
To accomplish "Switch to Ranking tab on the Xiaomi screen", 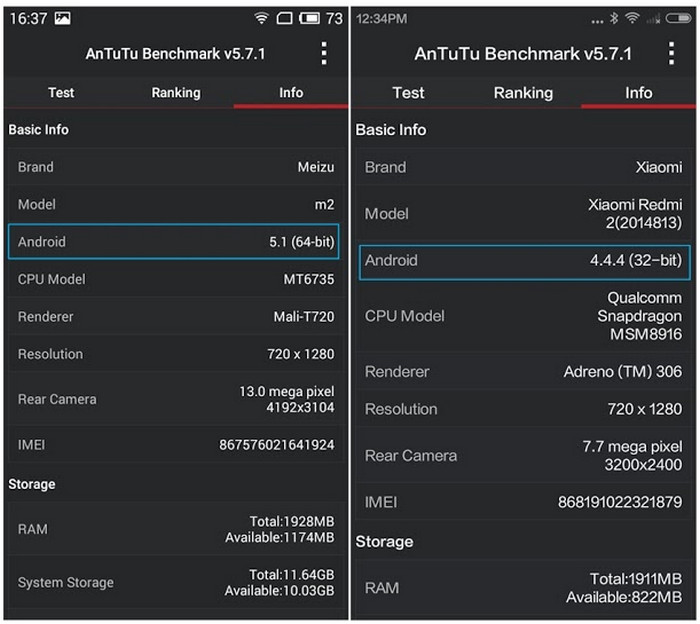I will 523,93.
